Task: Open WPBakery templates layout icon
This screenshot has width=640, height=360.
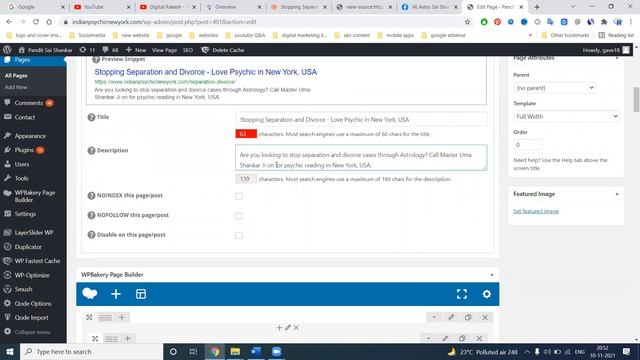Action: [141, 294]
